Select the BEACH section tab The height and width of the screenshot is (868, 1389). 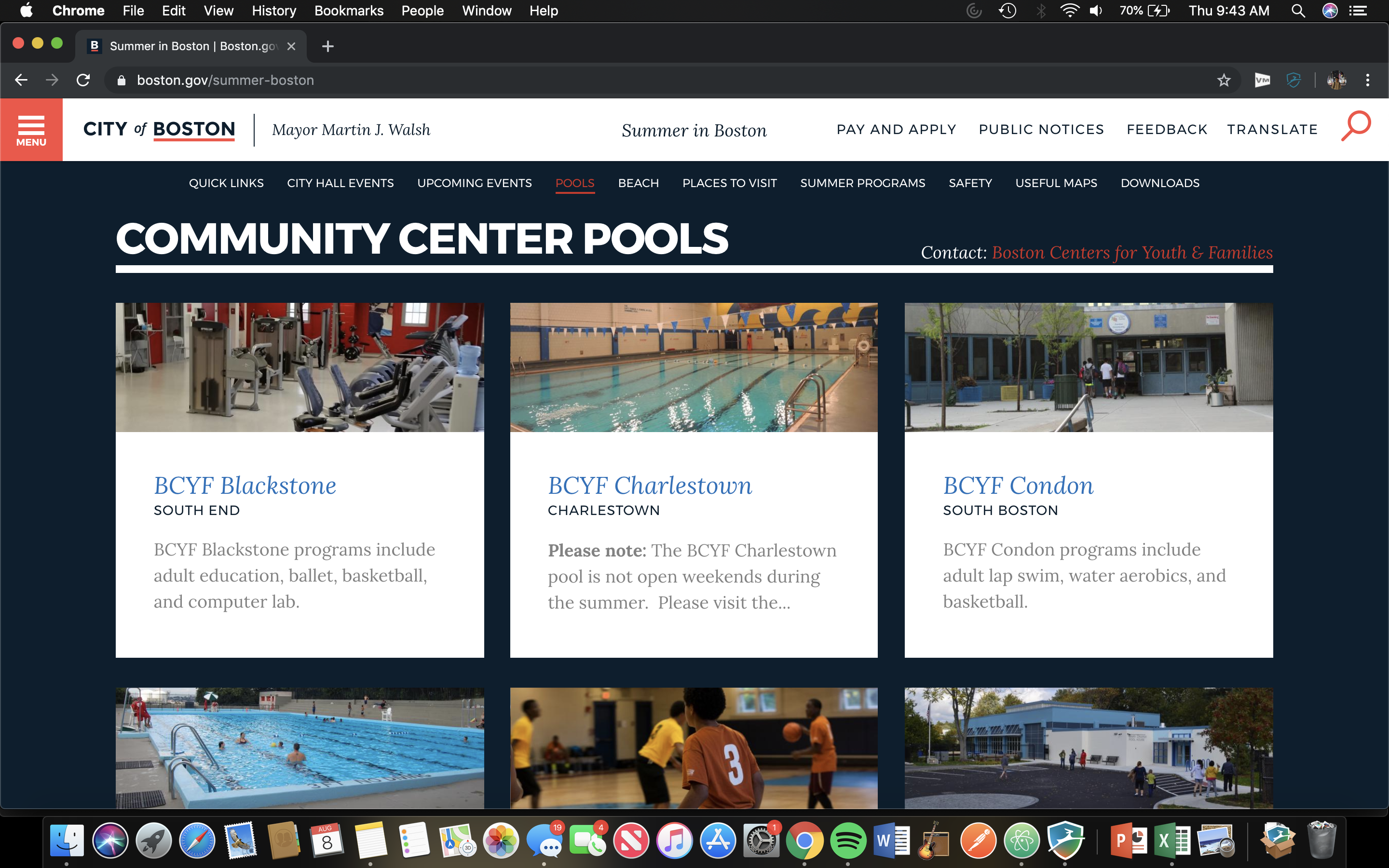[638, 183]
